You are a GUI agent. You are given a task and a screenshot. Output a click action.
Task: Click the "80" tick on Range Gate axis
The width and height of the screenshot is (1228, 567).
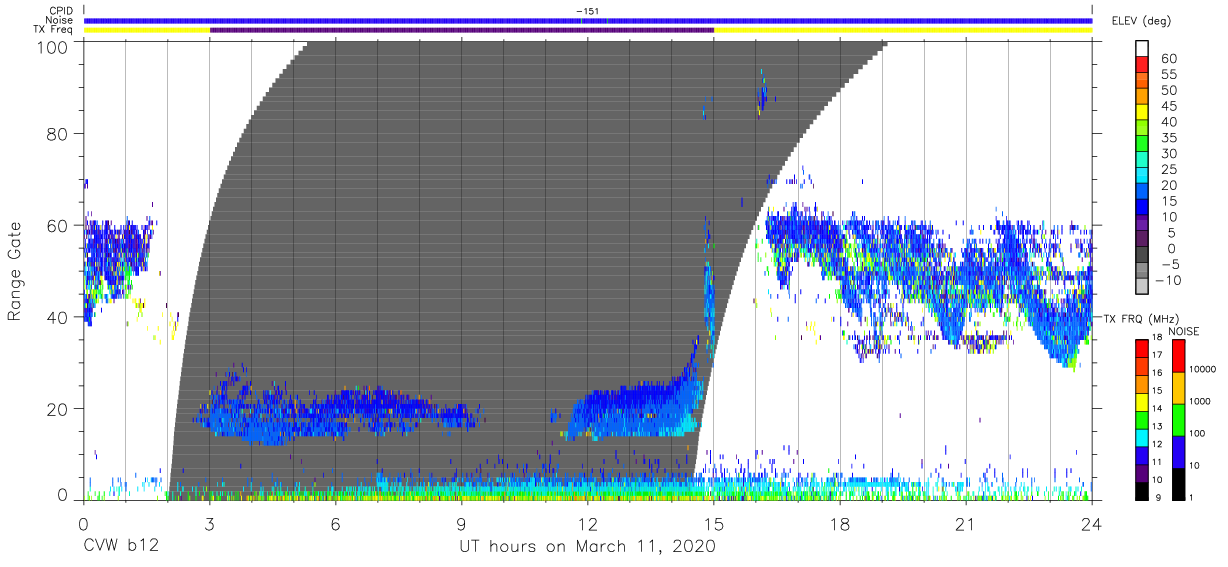[x=59, y=134]
